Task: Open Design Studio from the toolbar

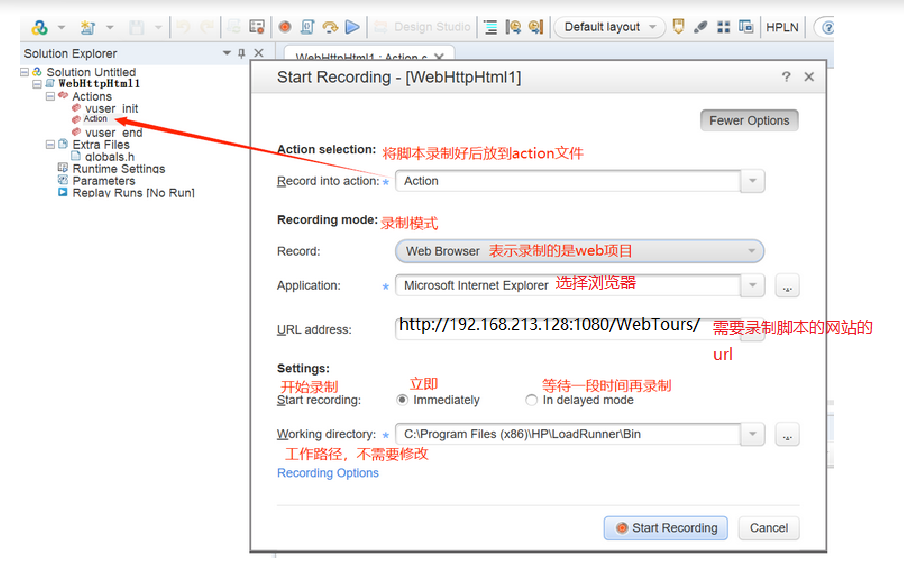Action: tap(423, 27)
